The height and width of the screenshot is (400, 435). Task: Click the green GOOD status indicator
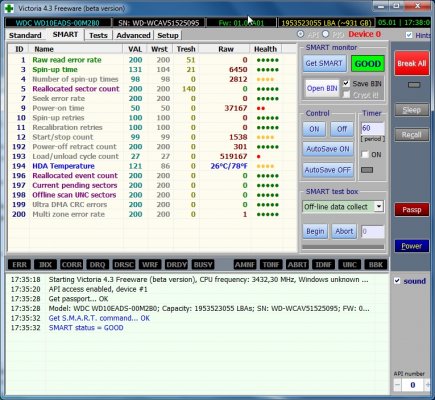pos(368,64)
